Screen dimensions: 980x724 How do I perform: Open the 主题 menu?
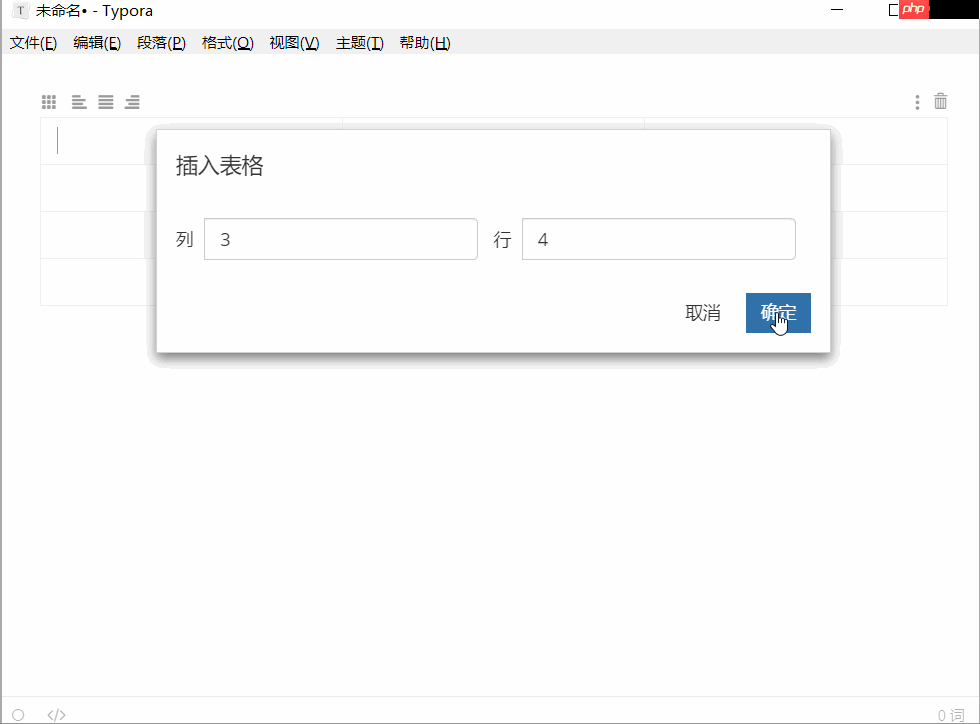[x=359, y=43]
